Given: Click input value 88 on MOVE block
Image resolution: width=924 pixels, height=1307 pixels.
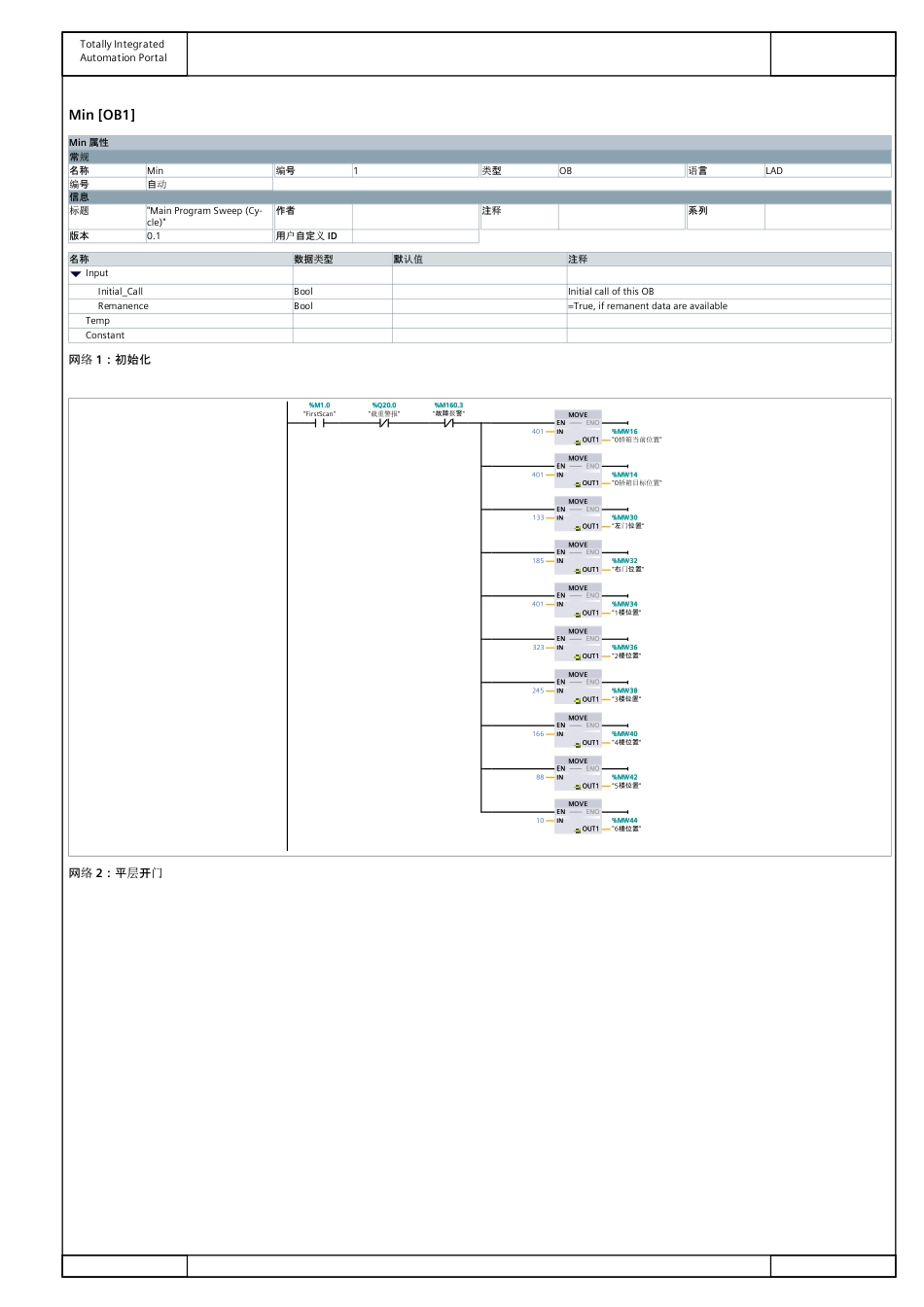Looking at the screenshot, I should 540,777.
